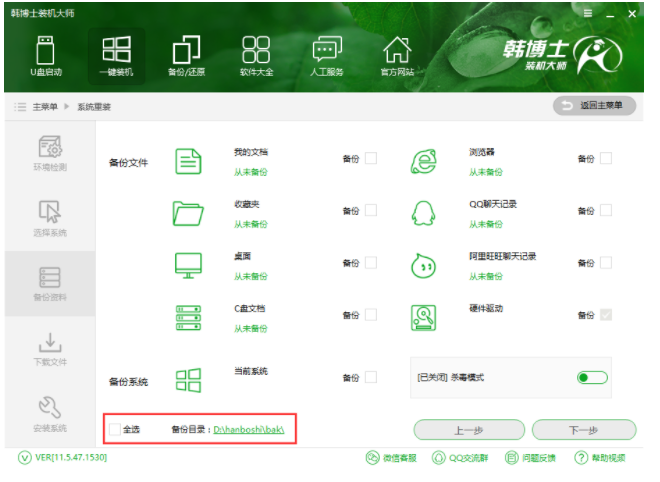The image size is (660, 482).
Task: Check backup box for 我的文档
Action: pos(371,158)
